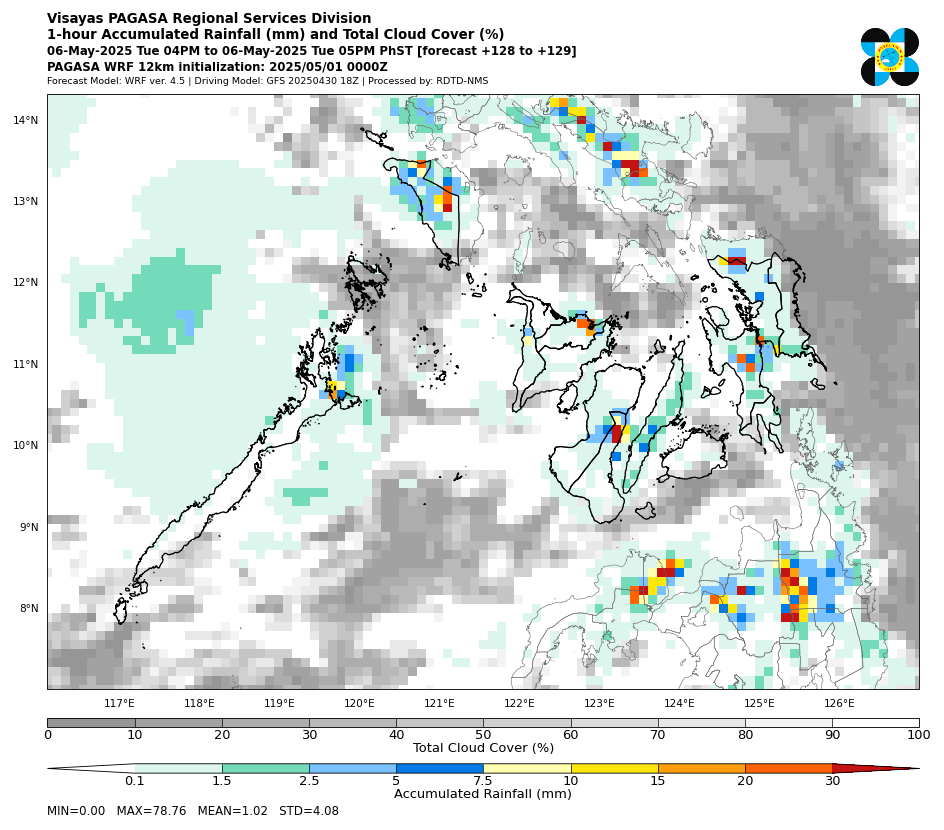Screen dimensions: 944x830
Task: Click the 13°N latitude label
Action: tap(25, 201)
